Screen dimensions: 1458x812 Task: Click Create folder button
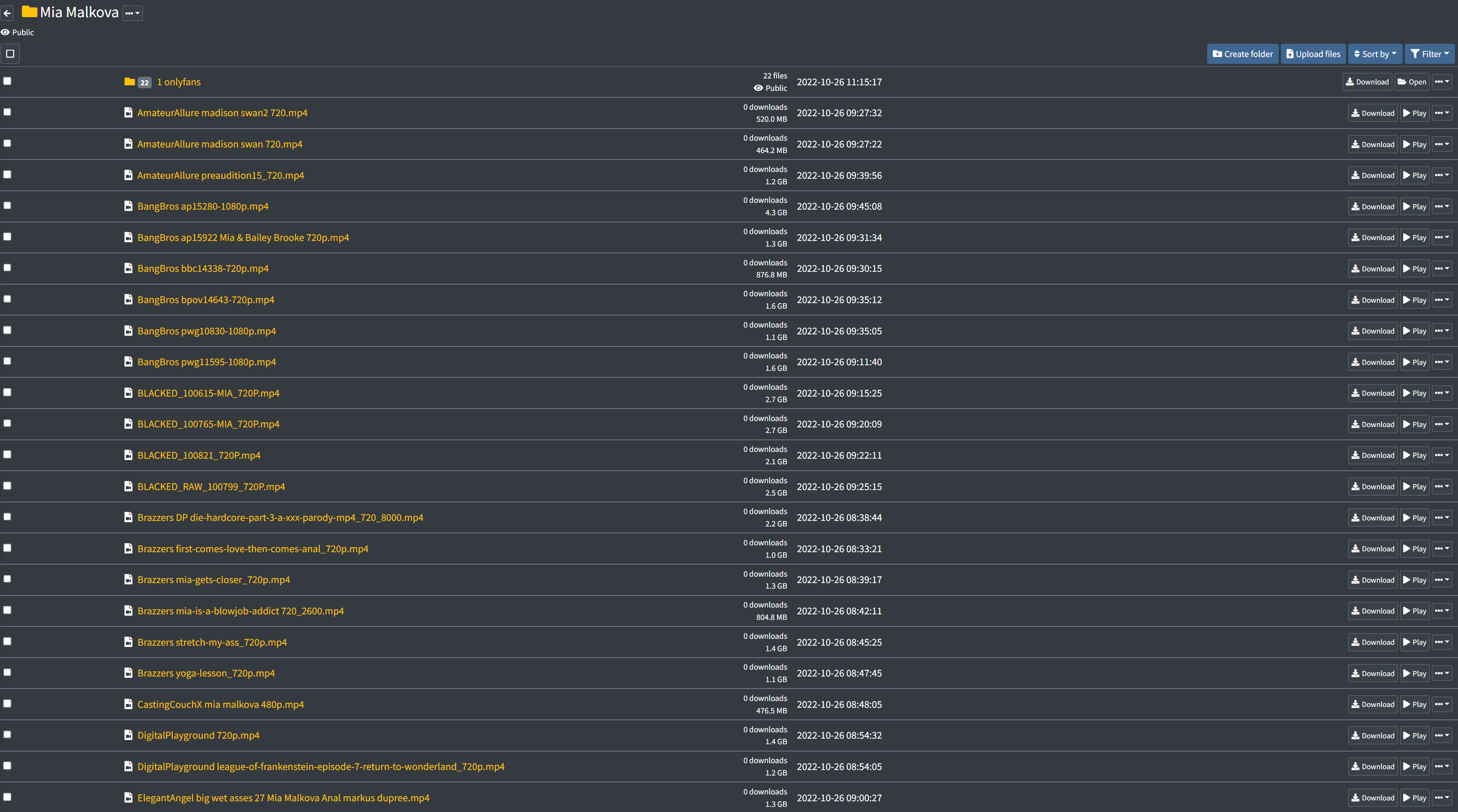click(x=1243, y=54)
